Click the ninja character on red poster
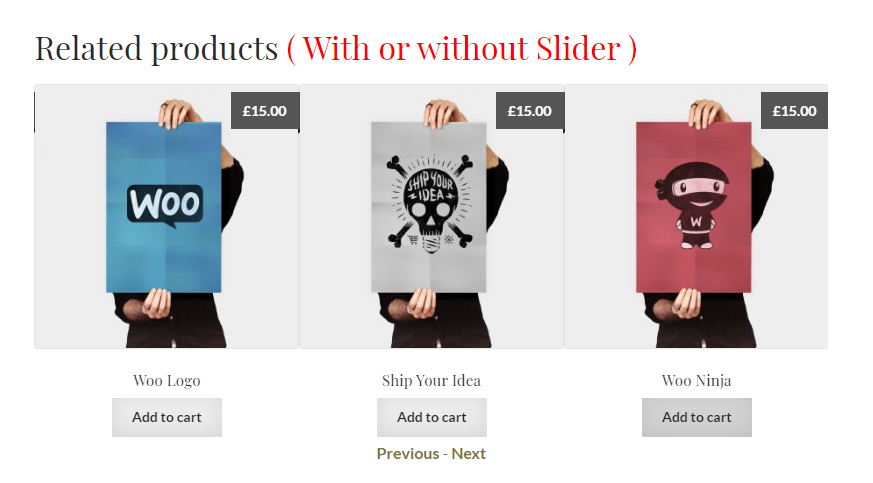873x483 pixels. point(693,205)
